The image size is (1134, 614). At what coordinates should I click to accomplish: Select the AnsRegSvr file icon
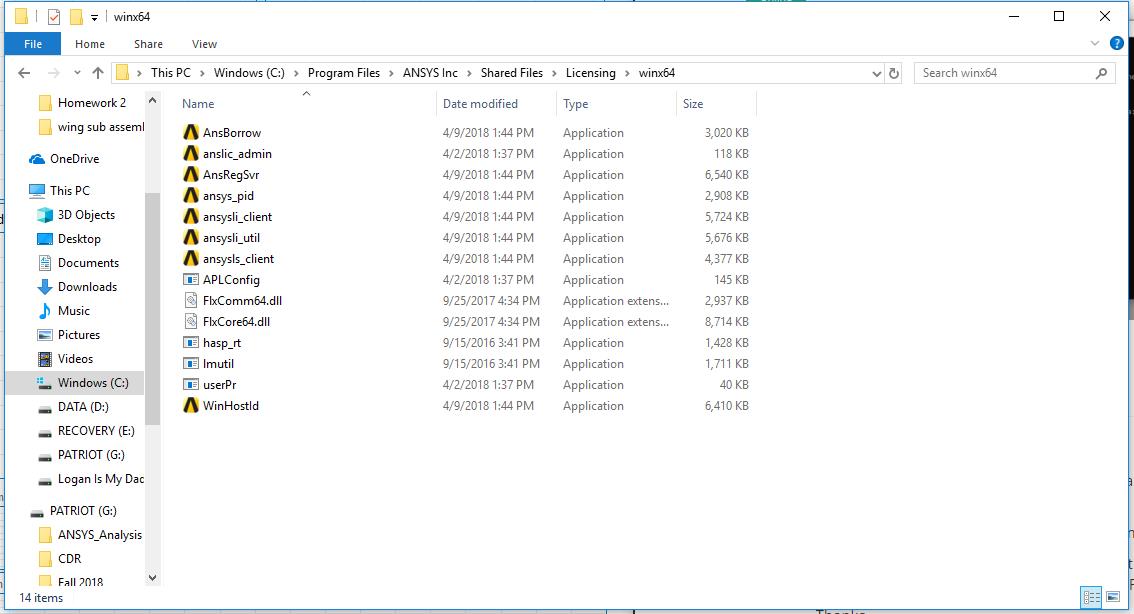[x=191, y=174]
